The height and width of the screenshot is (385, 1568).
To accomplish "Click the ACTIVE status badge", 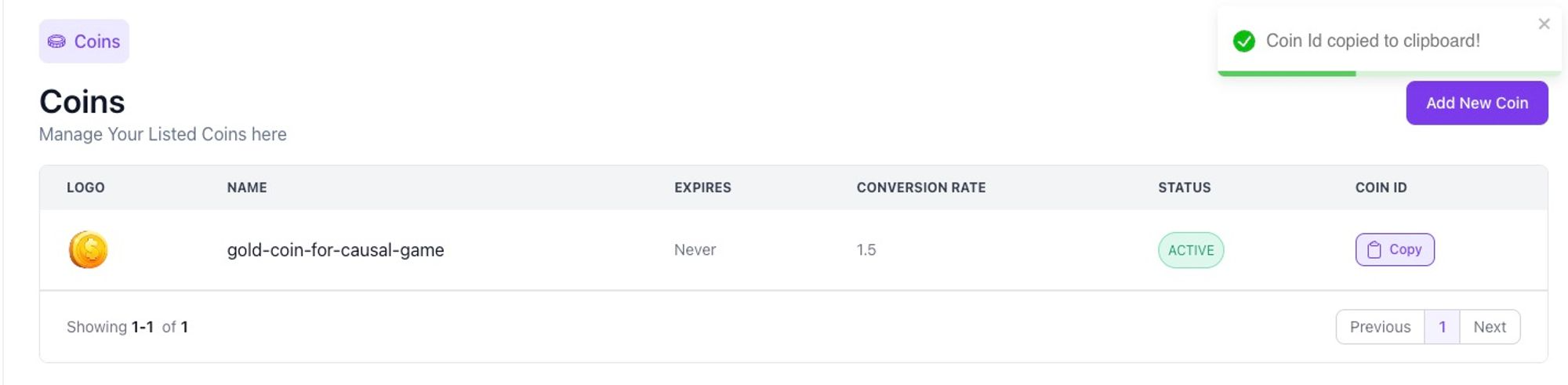I will click(1190, 250).
